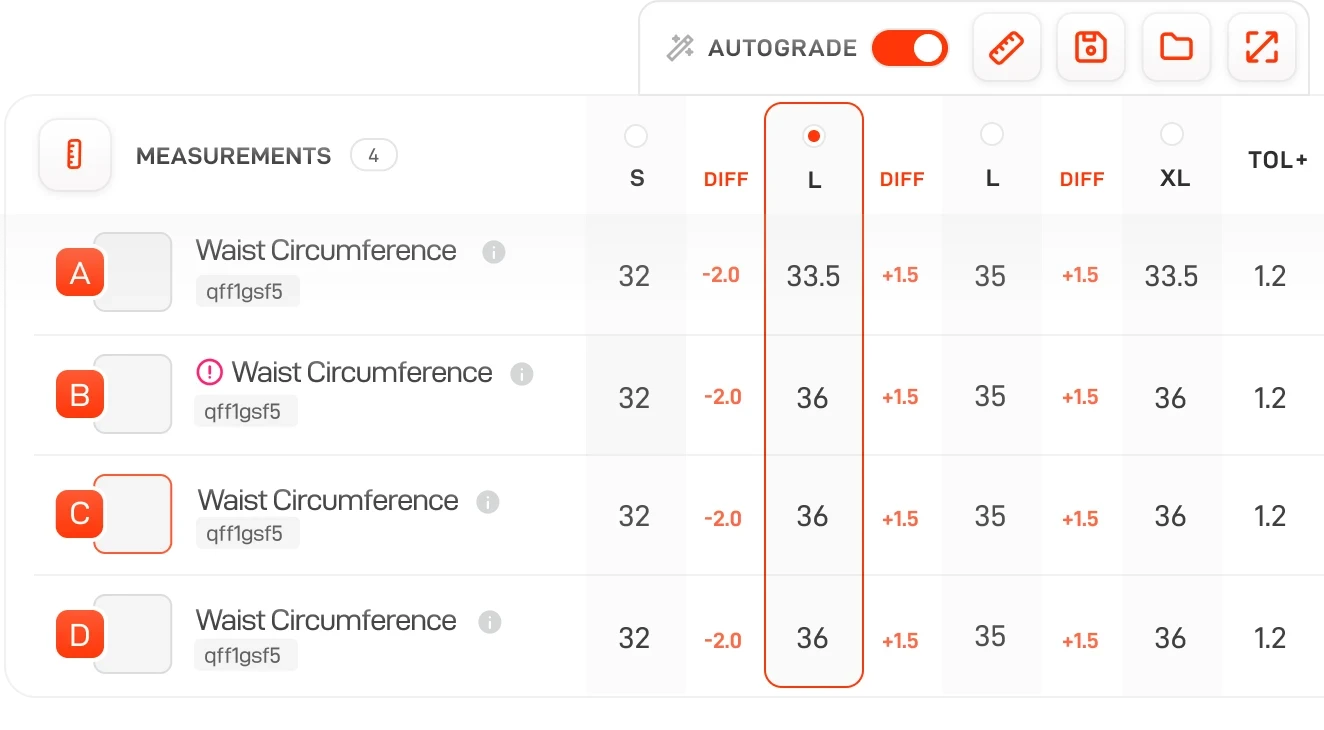1324x730 pixels.
Task: Click the measurements count badge showing 4
Action: pyautogui.click(x=374, y=155)
